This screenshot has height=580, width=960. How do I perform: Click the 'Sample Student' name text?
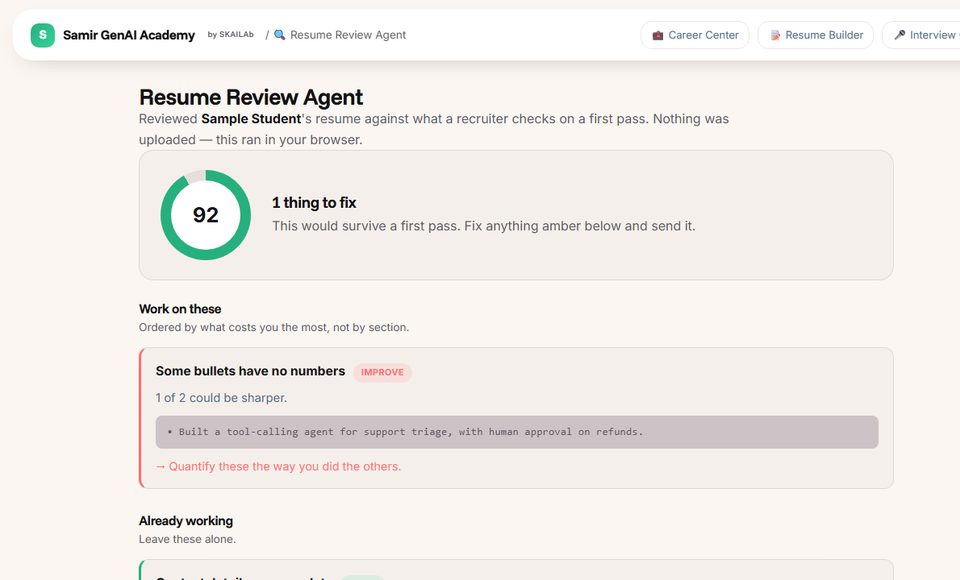(251, 119)
